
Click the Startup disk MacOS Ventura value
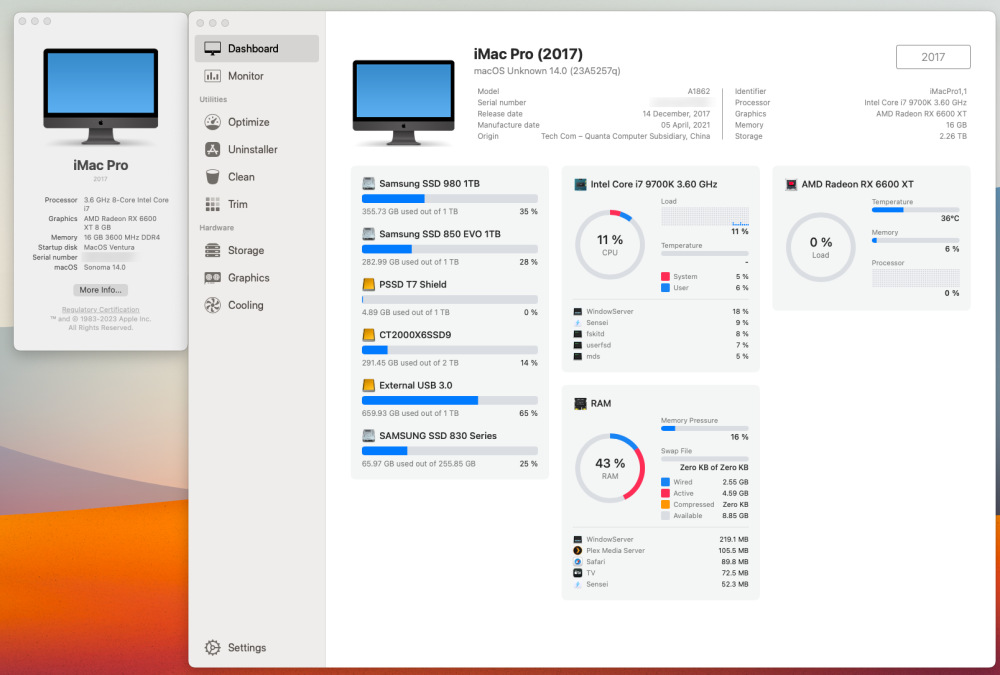[109, 247]
